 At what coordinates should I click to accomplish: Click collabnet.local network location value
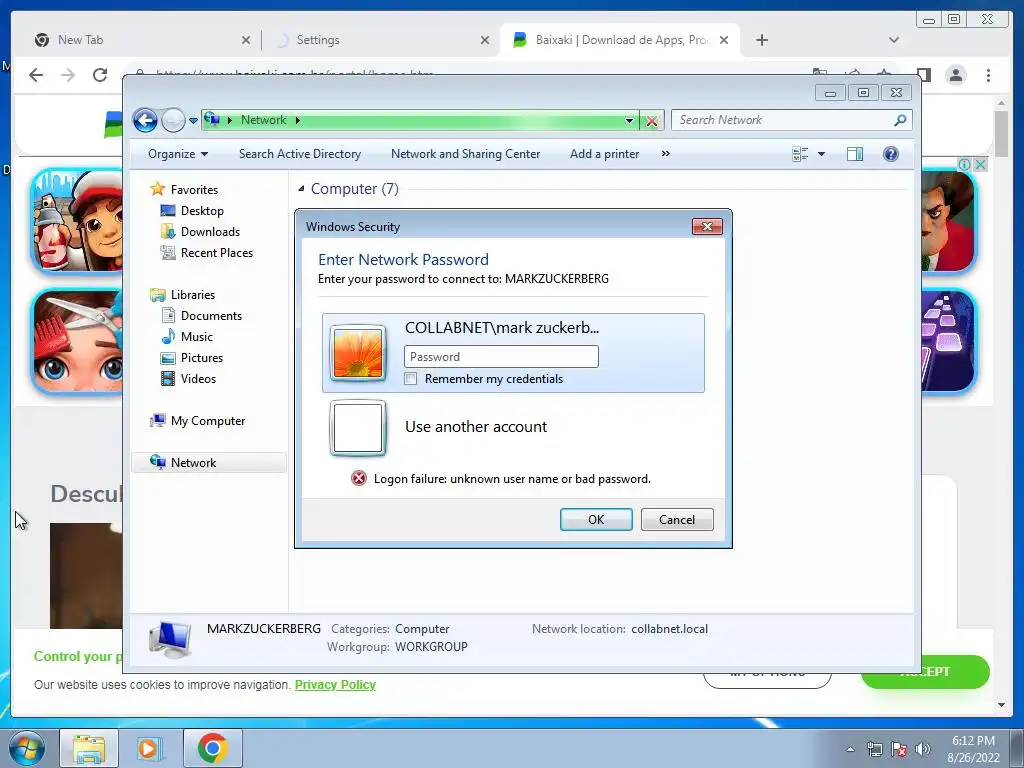coord(669,629)
